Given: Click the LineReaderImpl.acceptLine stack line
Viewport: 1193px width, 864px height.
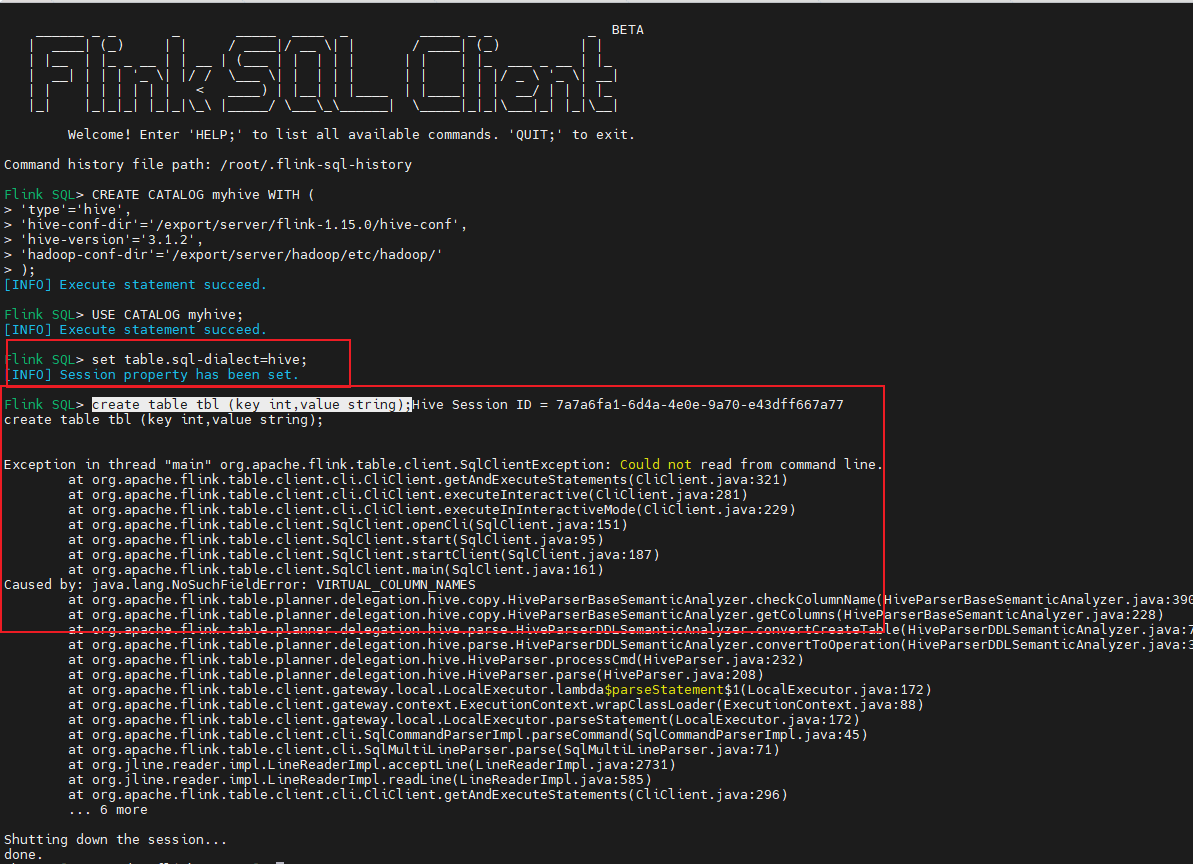Looking at the screenshot, I should pos(371,764).
